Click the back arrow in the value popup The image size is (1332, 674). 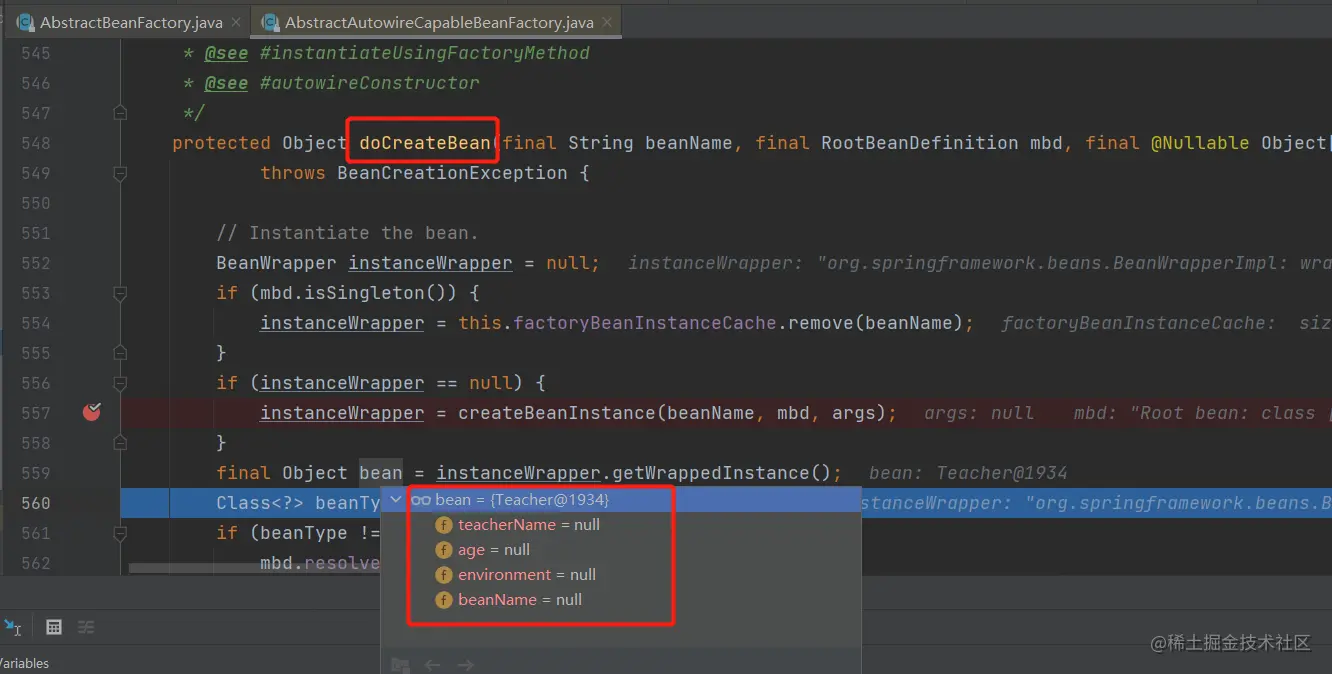(432, 664)
